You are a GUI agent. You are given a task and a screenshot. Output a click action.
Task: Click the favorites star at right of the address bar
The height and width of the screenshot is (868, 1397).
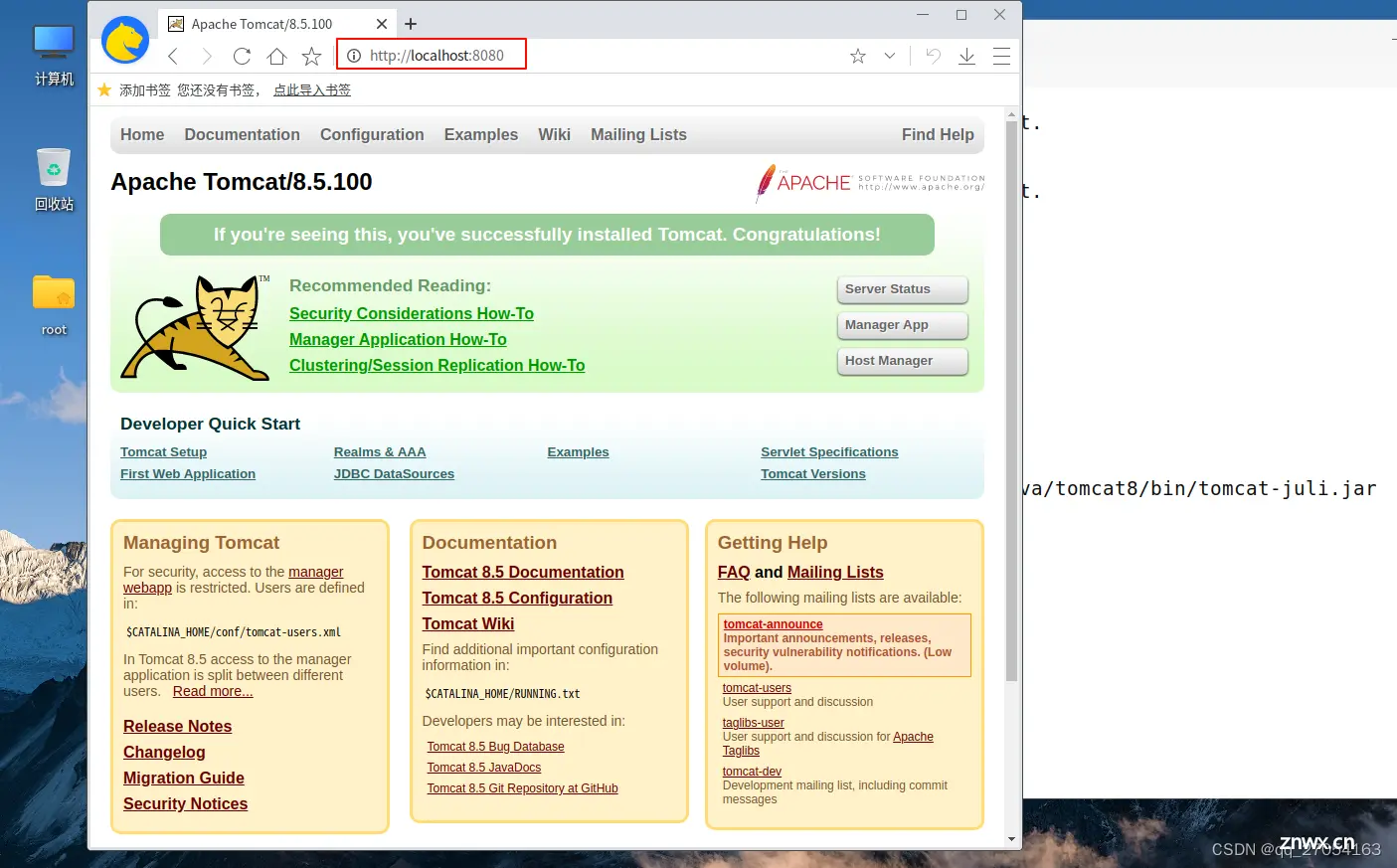click(858, 56)
